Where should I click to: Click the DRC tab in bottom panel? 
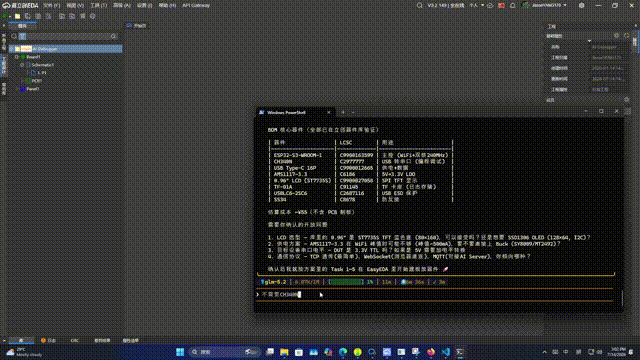(75, 340)
